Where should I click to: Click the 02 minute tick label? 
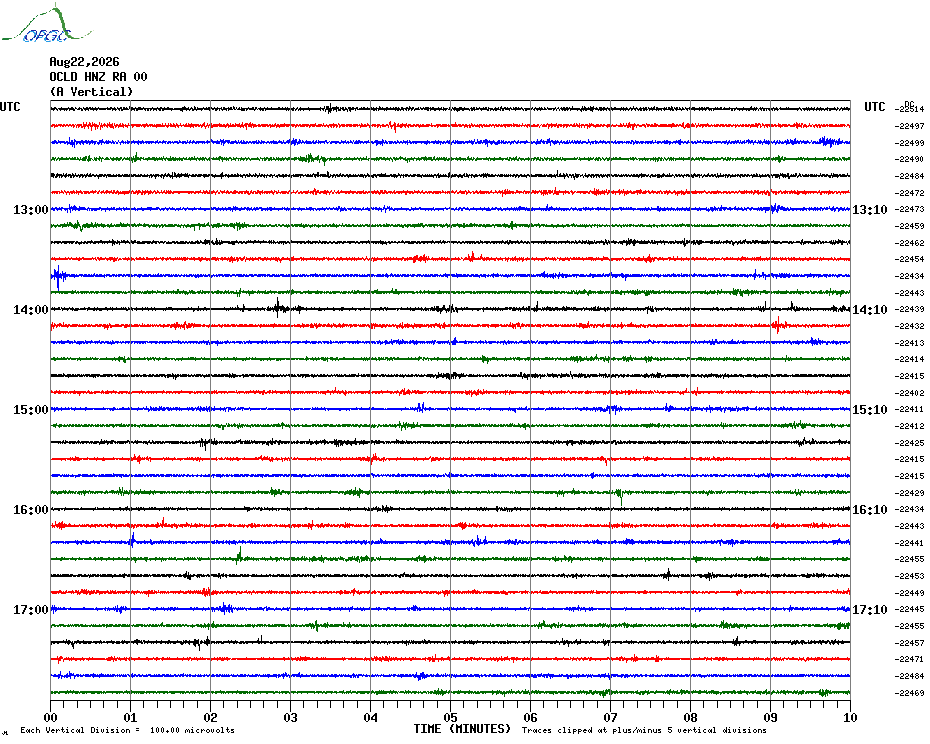click(211, 717)
